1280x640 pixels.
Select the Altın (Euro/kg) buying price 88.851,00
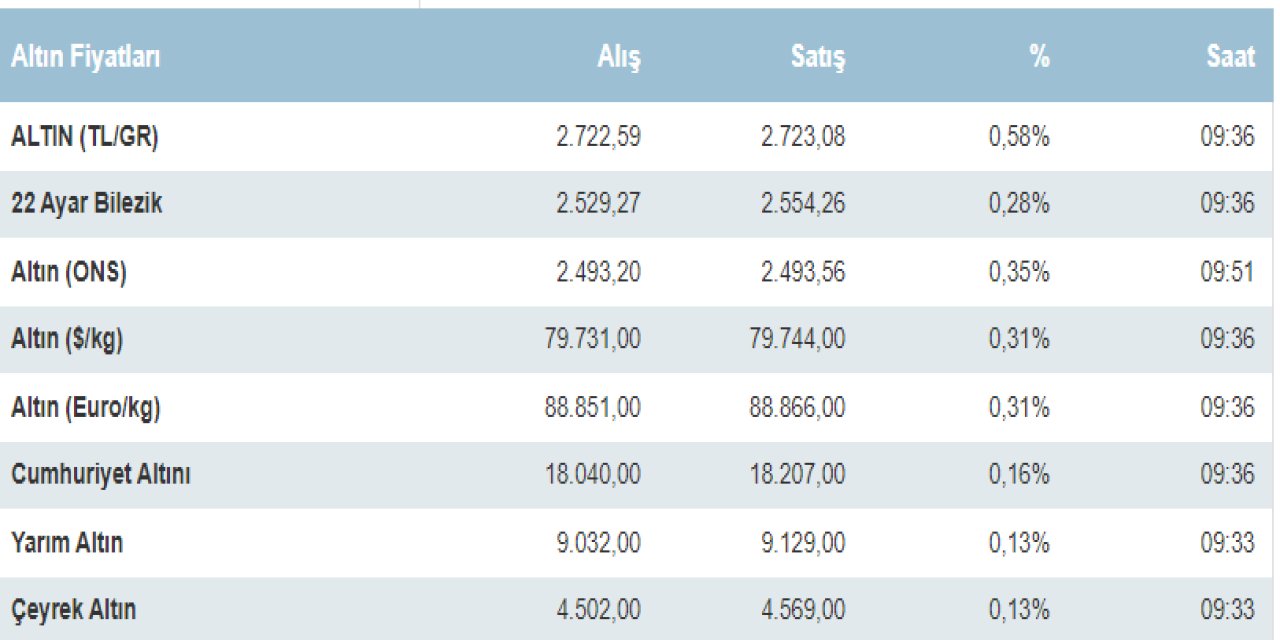(593, 408)
